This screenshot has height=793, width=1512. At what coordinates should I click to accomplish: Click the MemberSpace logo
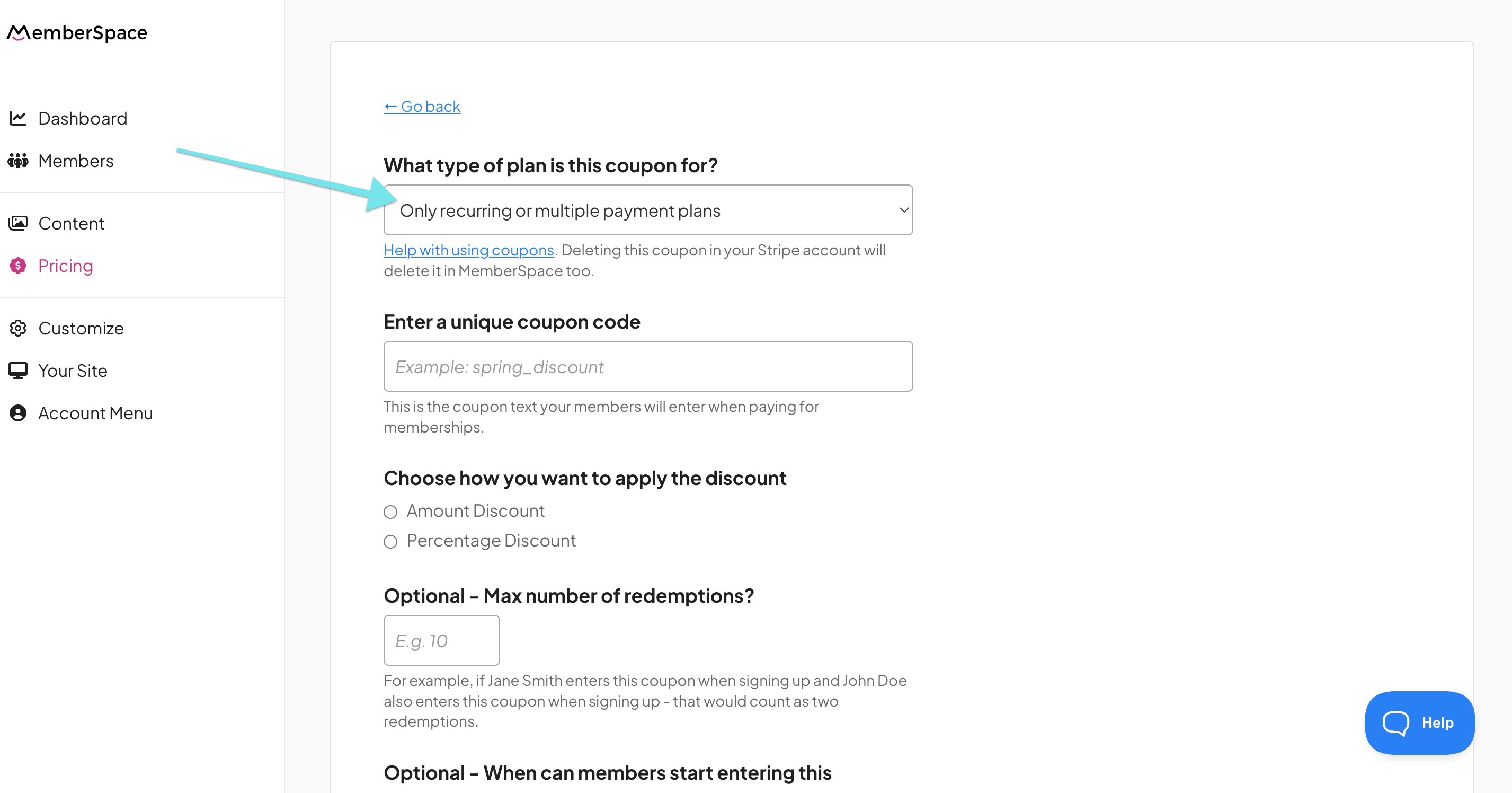[x=77, y=32]
